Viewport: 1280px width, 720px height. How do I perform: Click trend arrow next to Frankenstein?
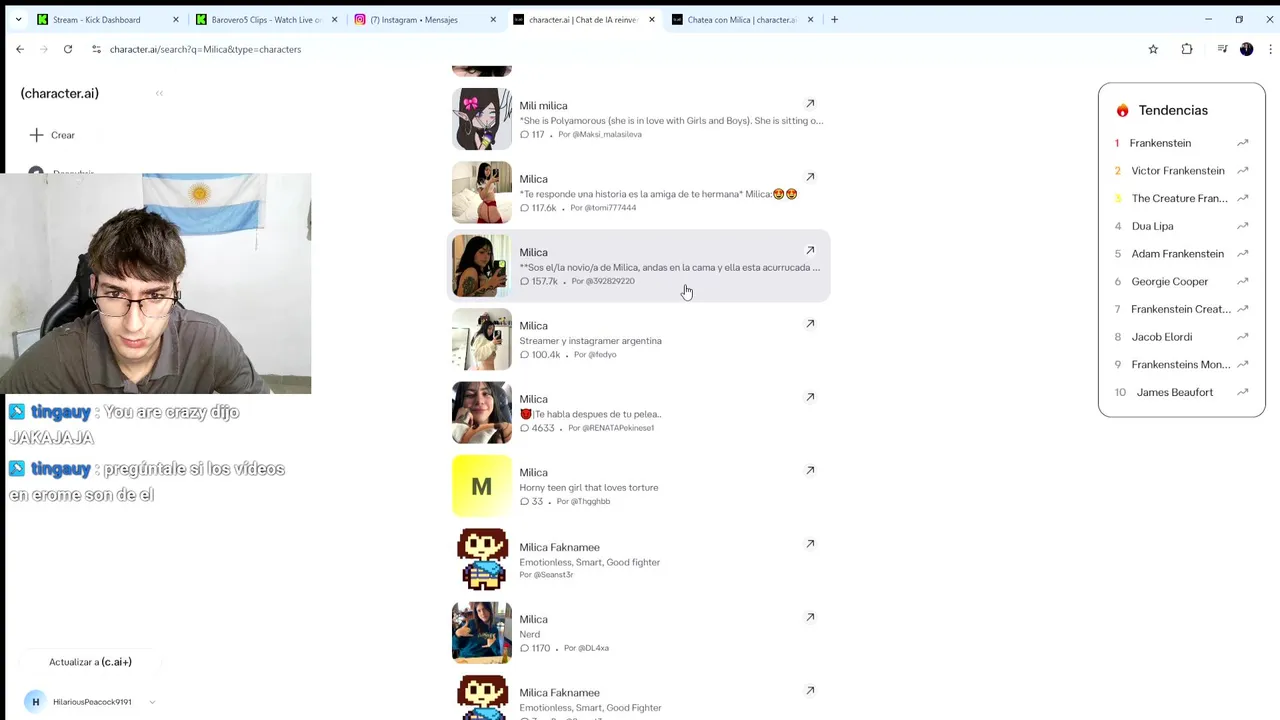(x=1242, y=143)
